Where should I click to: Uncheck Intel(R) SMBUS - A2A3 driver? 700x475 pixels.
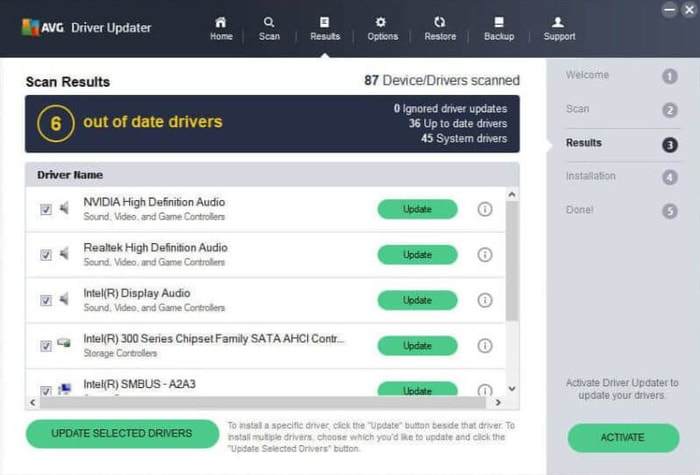pos(46,391)
